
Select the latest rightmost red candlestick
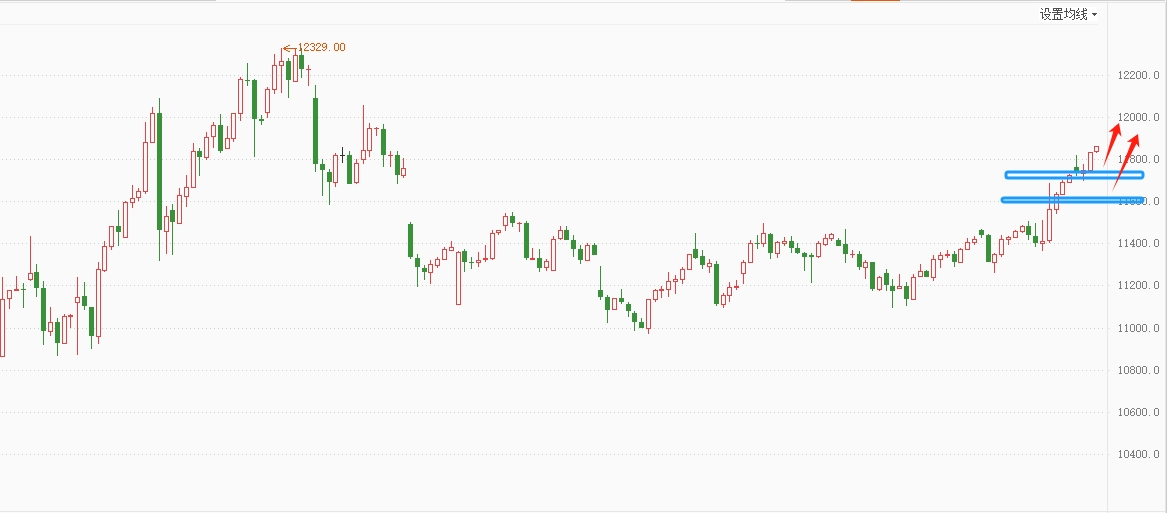(x=1096, y=149)
